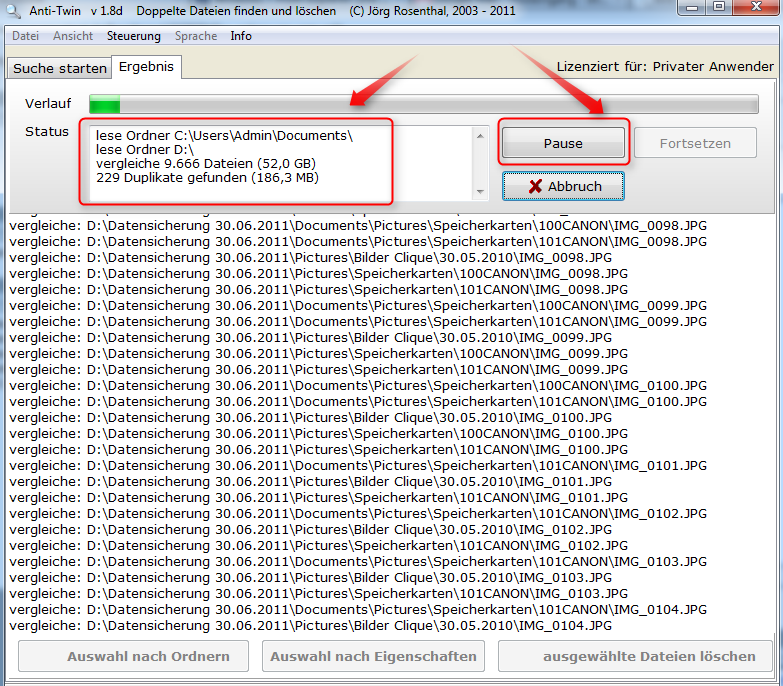This screenshot has height=686, width=783.
Task: Select the Ergebnis tab
Action: (x=146, y=67)
